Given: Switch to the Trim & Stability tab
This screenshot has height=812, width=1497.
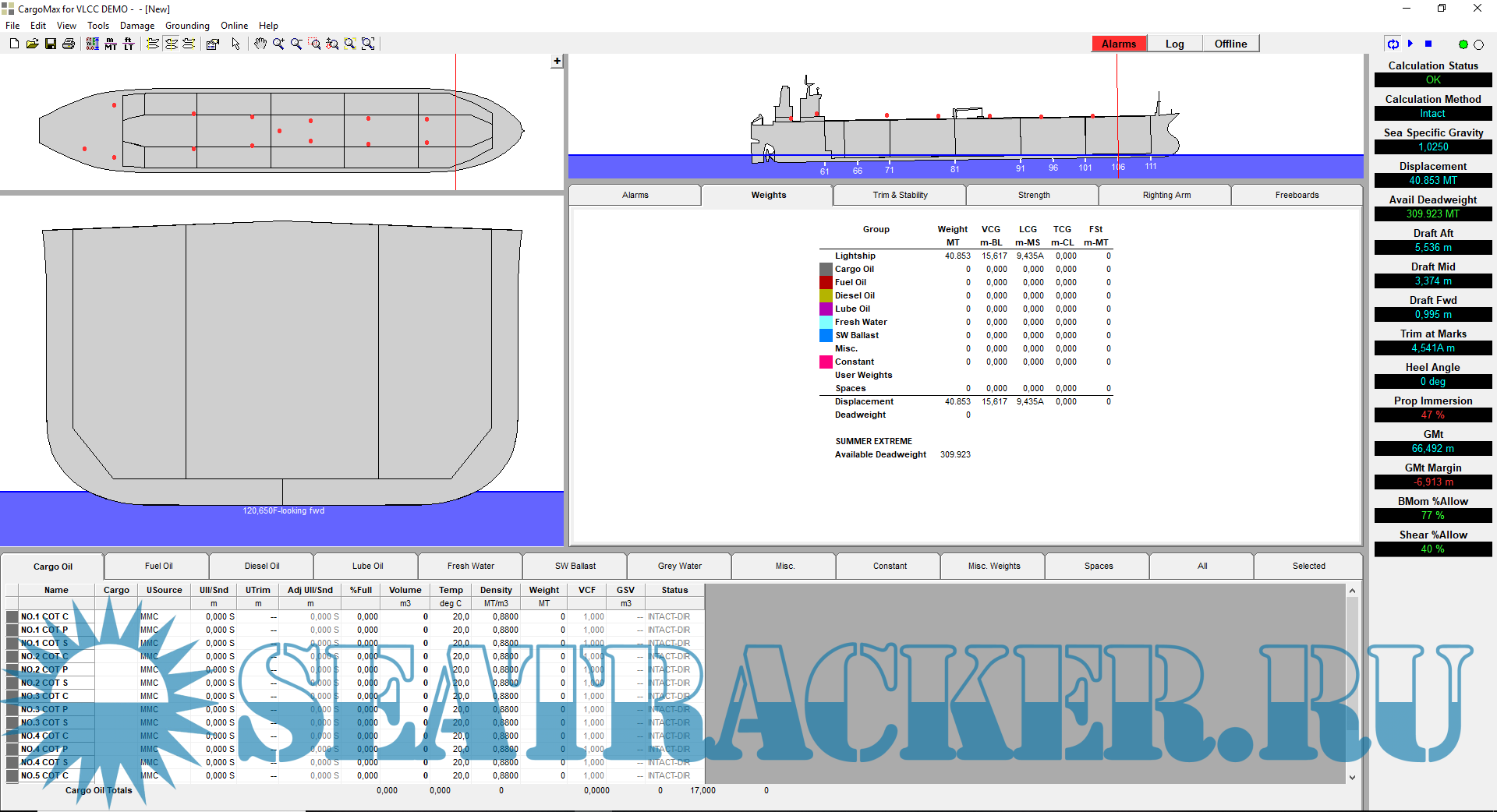Looking at the screenshot, I should pos(900,195).
